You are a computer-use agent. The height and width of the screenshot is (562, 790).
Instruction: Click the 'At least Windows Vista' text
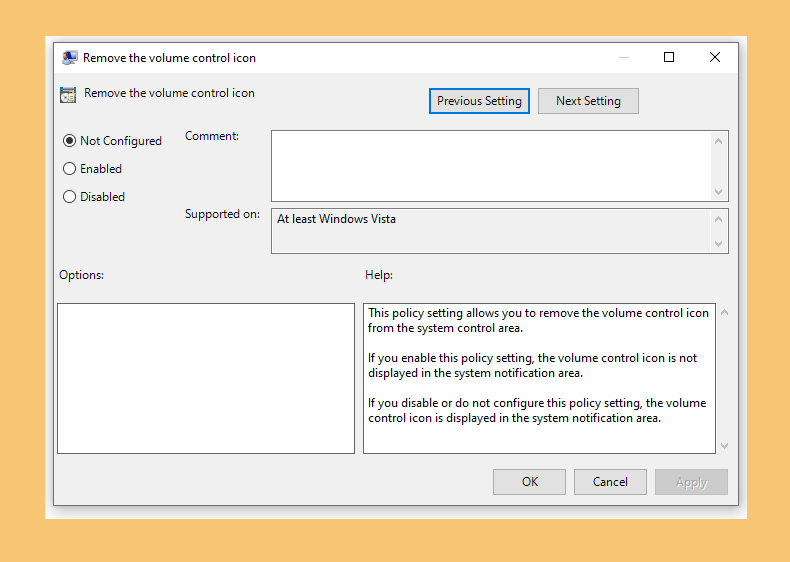point(336,219)
